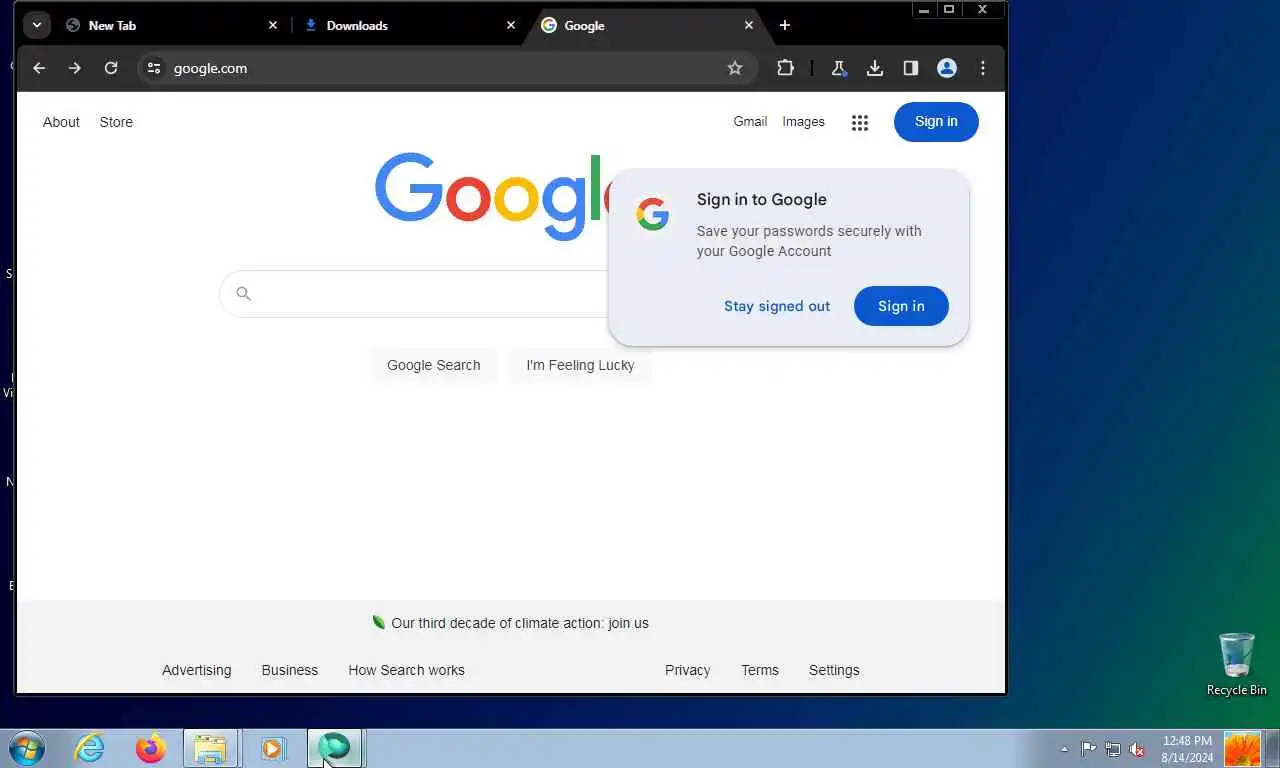Screen dimensions: 1280x768
Task: Go to Gmail
Action: [750, 121]
